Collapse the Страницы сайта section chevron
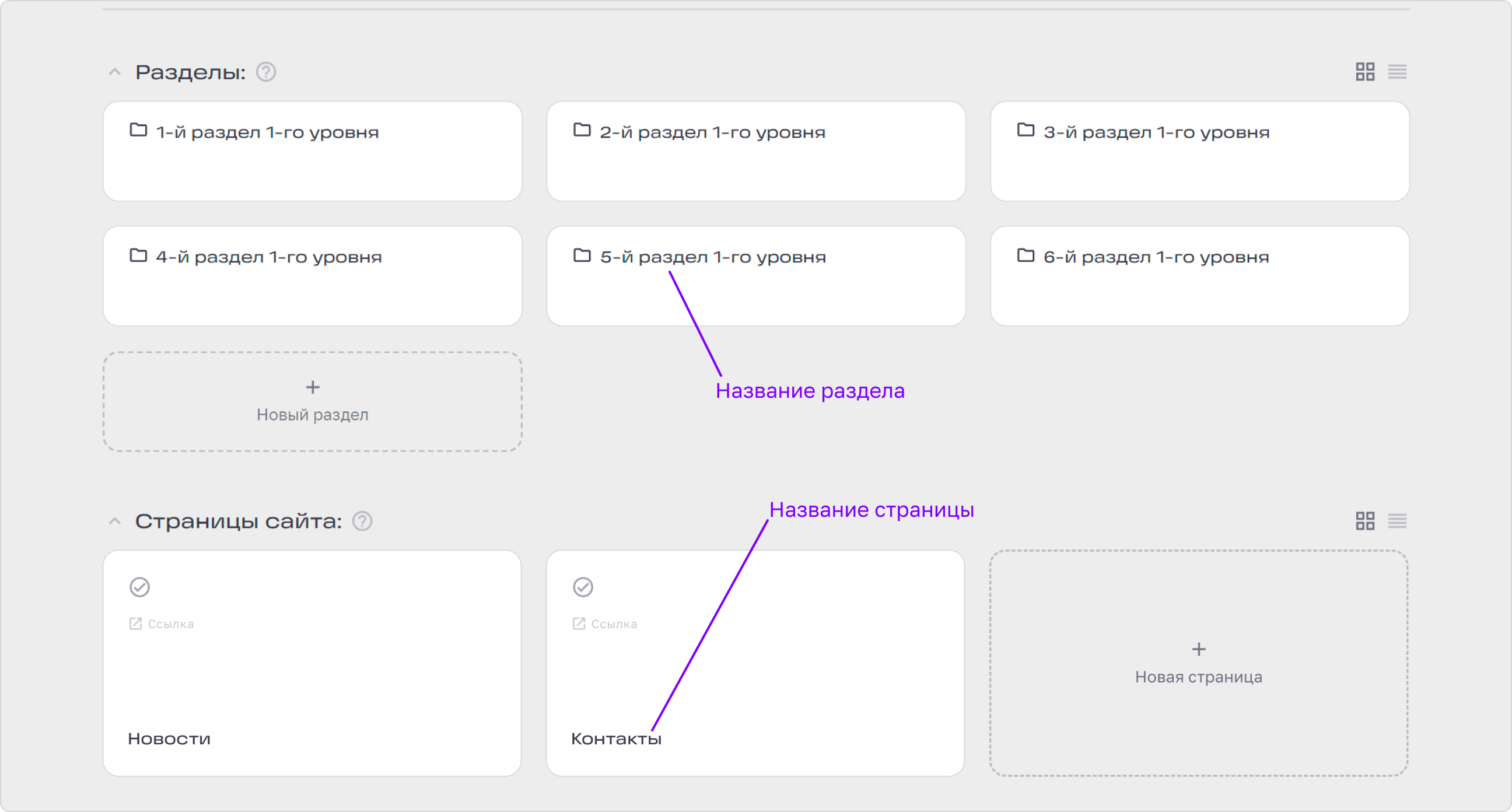 [x=115, y=521]
